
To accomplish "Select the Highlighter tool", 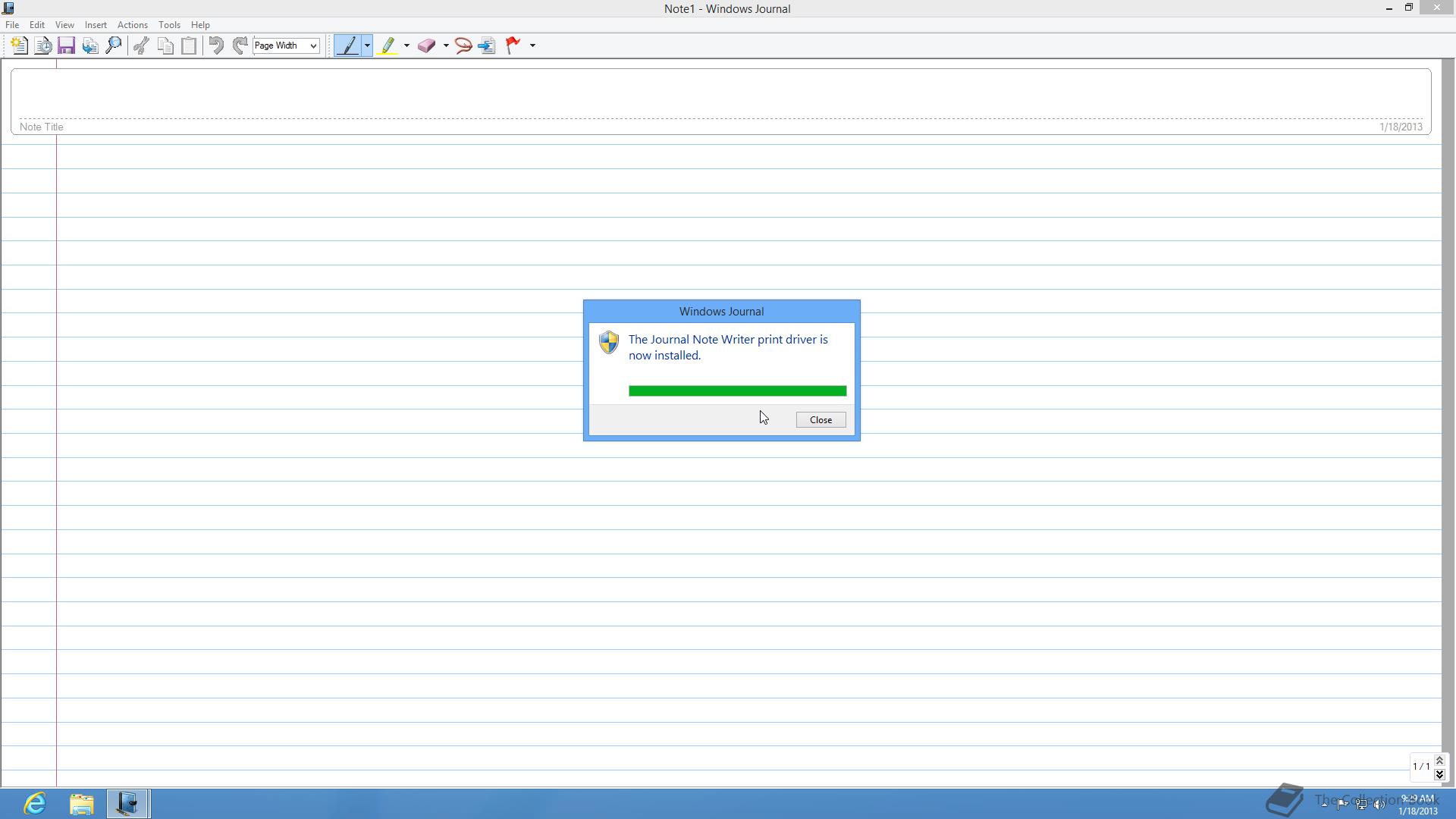I will [388, 45].
